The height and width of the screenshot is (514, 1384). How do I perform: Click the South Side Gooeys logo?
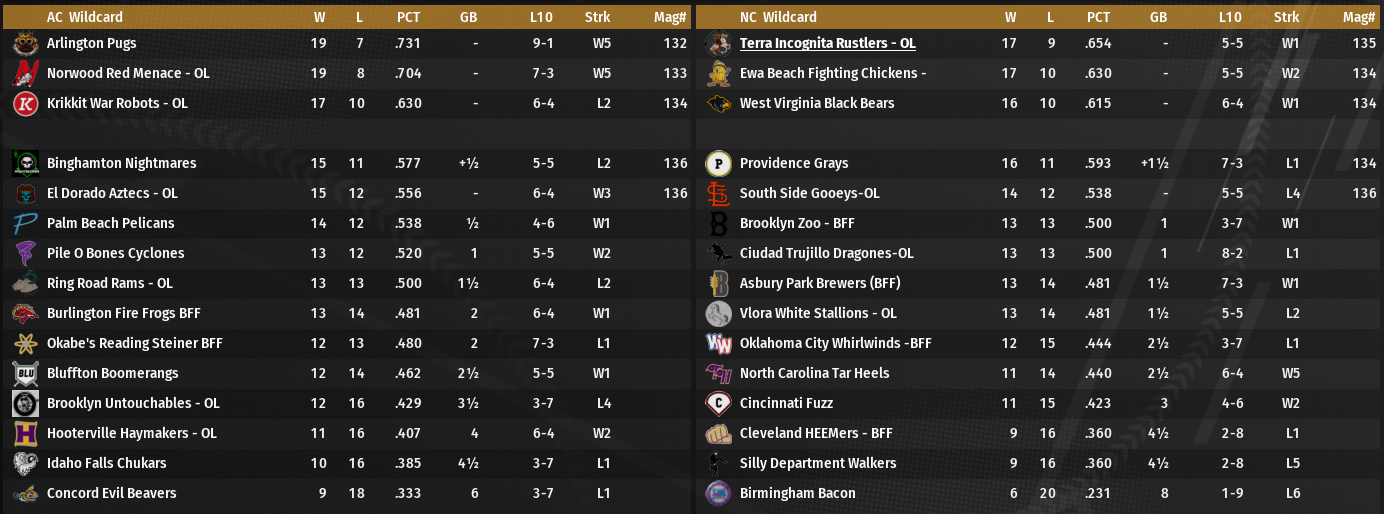coord(718,194)
